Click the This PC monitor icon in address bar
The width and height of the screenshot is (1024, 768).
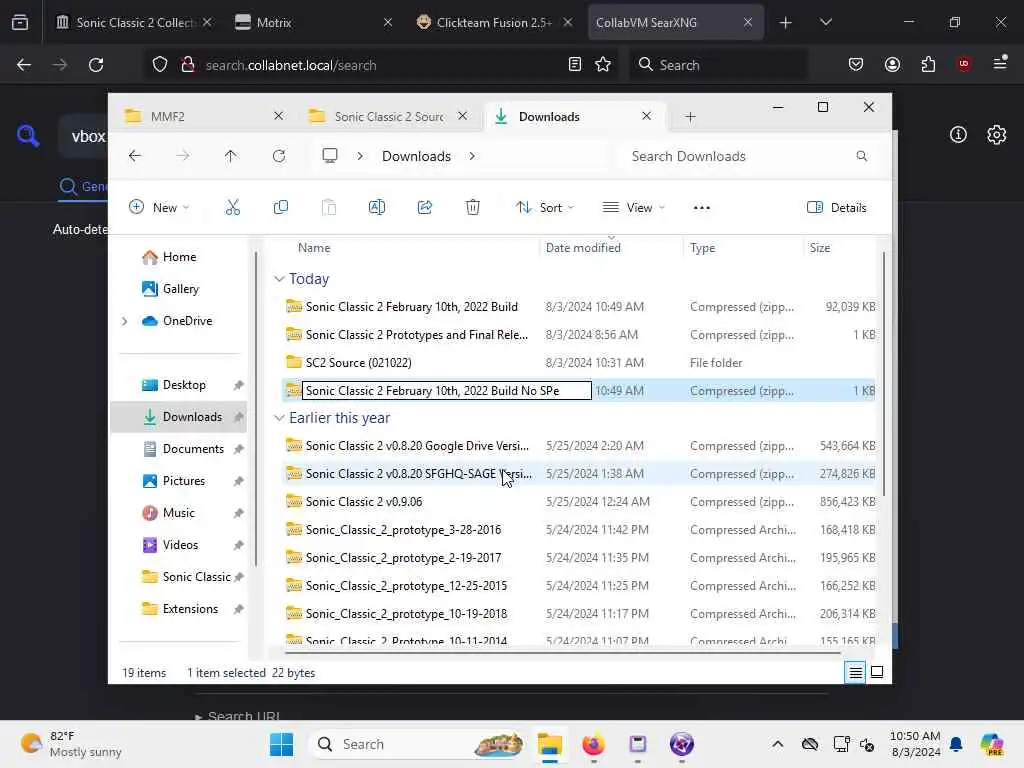(330, 156)
